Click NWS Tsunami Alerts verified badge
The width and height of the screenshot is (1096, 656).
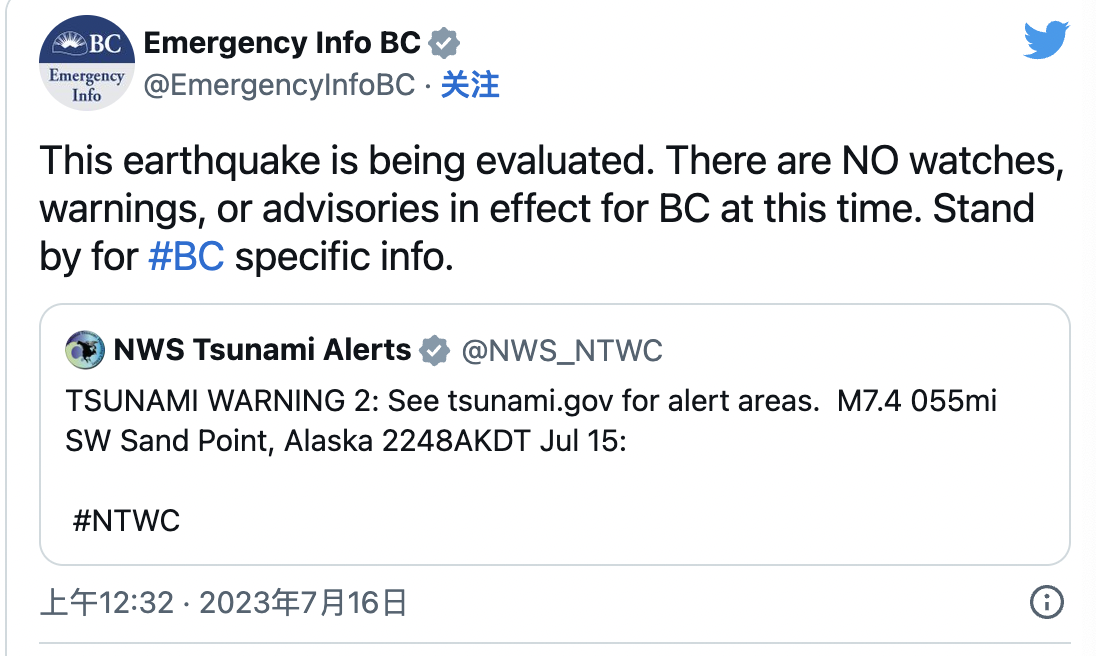click(x=435, y=350)
